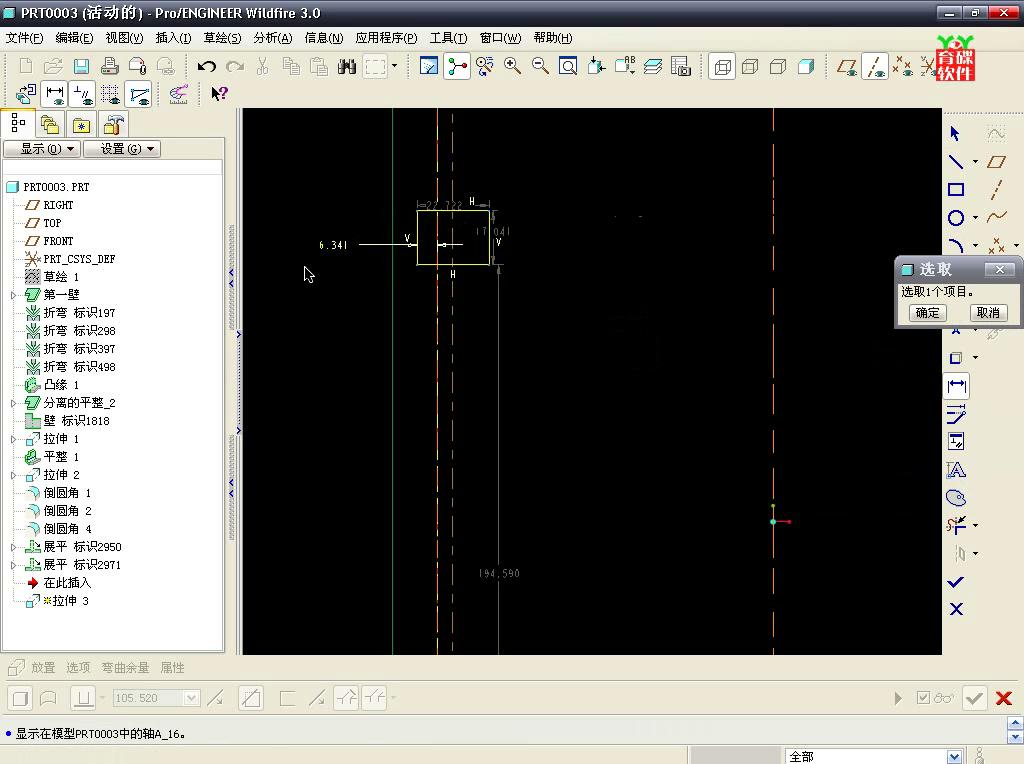Click 取消 in the 选取 dialog
1024x764 pixels.
pyautogui.click(x=987, y=313)
